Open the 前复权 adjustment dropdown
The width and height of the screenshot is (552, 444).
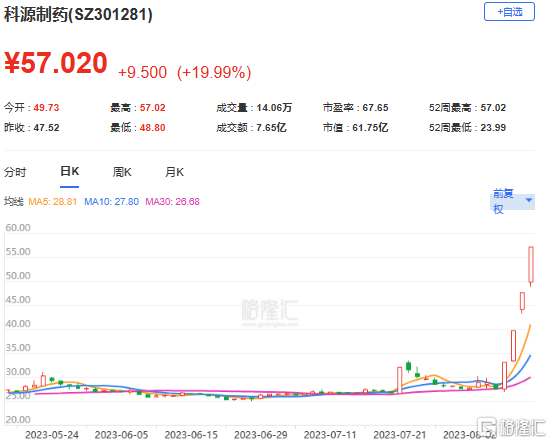pyautogui.click(x=512, y=202)
